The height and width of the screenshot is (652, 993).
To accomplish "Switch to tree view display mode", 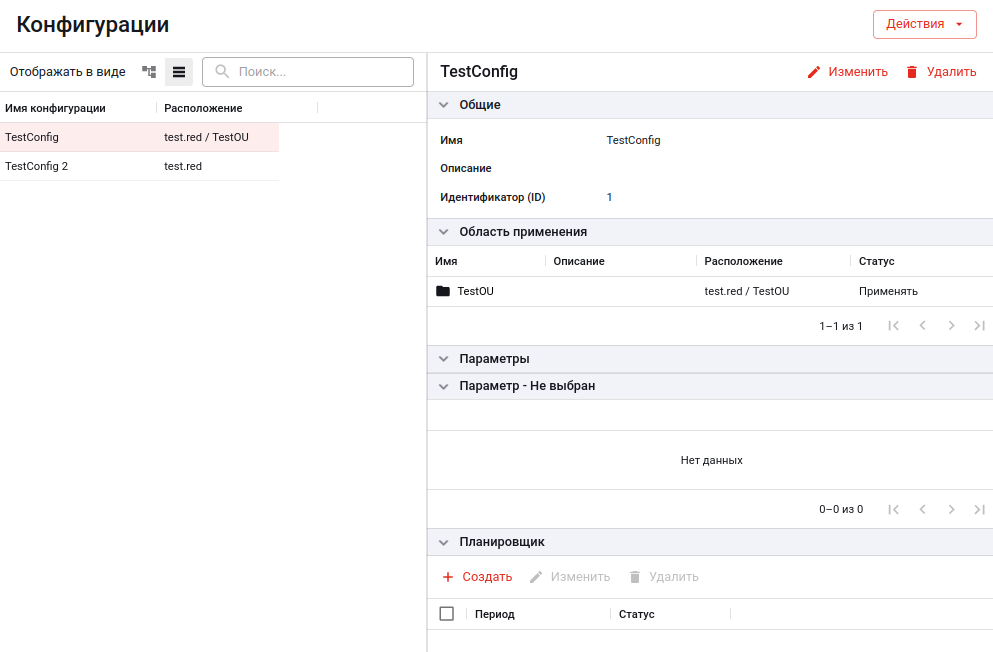I will 149,72.
